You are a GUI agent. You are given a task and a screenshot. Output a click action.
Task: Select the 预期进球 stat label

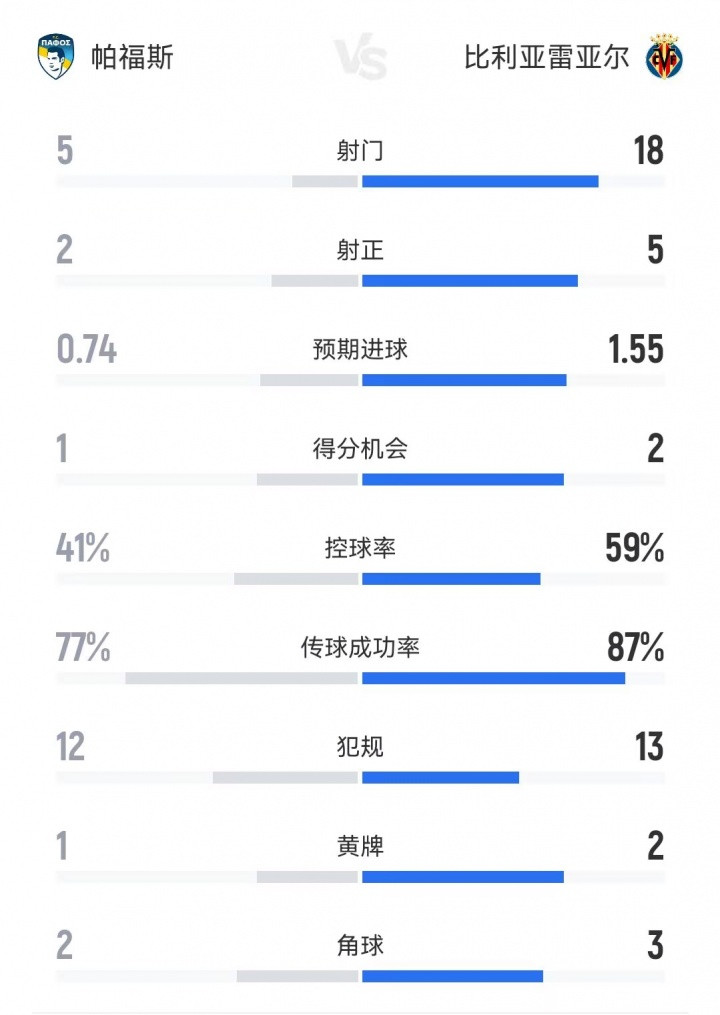click(x=360, y=349)
